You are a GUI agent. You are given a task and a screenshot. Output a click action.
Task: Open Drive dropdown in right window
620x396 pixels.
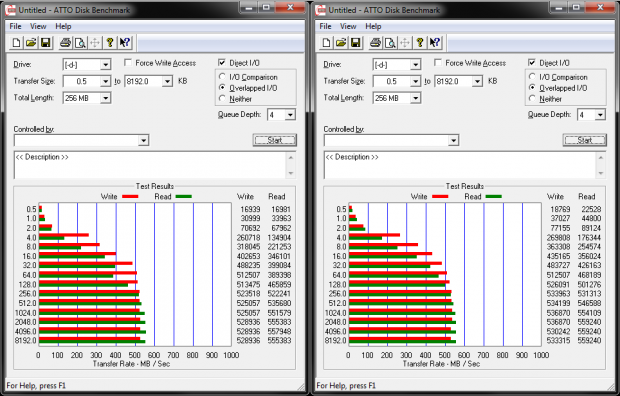point(415,64)
